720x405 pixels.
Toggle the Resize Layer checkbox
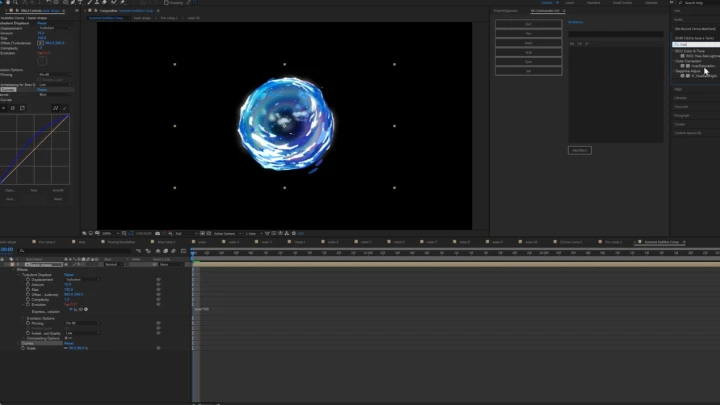[x=39, y=79]
